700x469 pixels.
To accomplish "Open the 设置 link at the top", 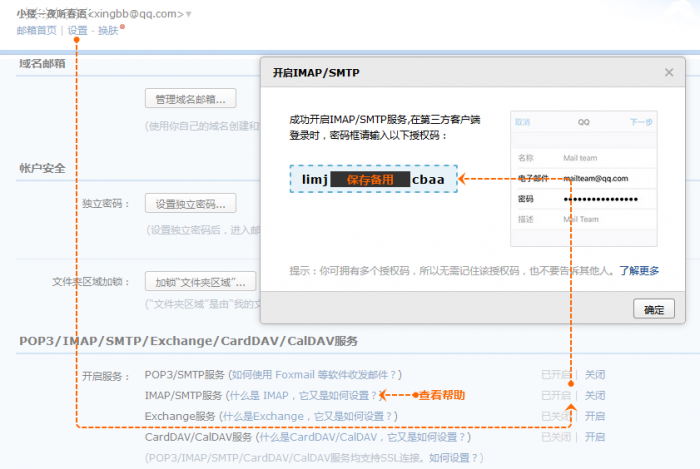I will (x=77, y=30).
